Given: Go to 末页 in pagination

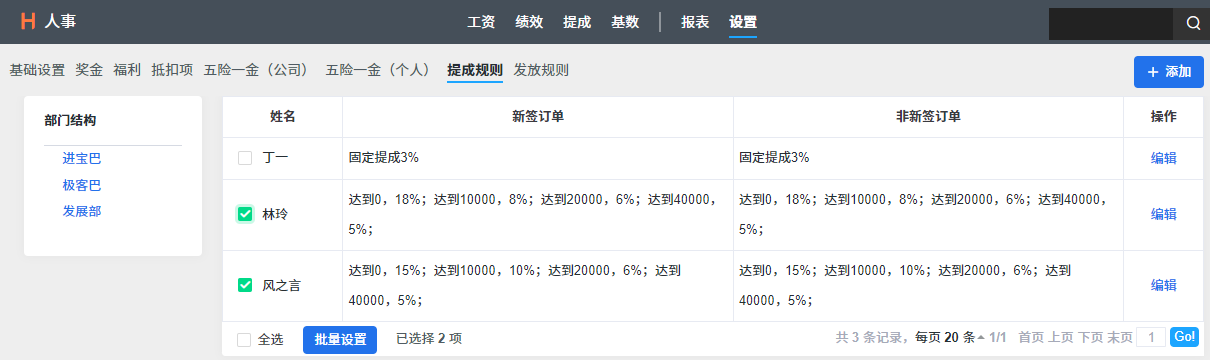Looking at the screenshot, I should click(x=1120, y=339).
